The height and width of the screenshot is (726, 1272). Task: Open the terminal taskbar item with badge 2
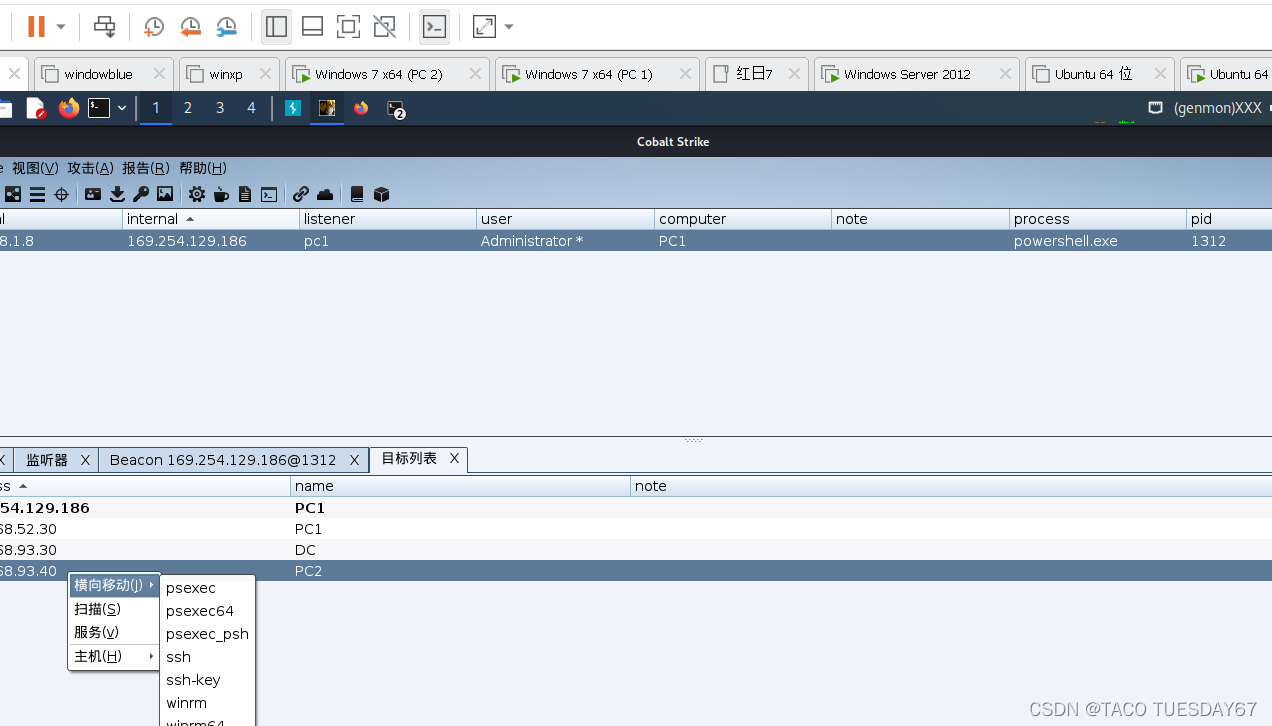396,109
